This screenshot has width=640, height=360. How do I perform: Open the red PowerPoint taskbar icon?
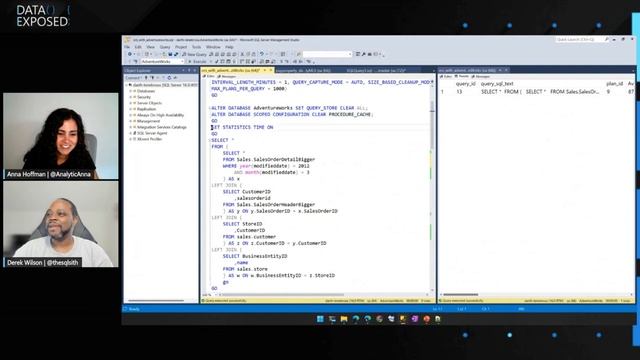pos(427,319)
